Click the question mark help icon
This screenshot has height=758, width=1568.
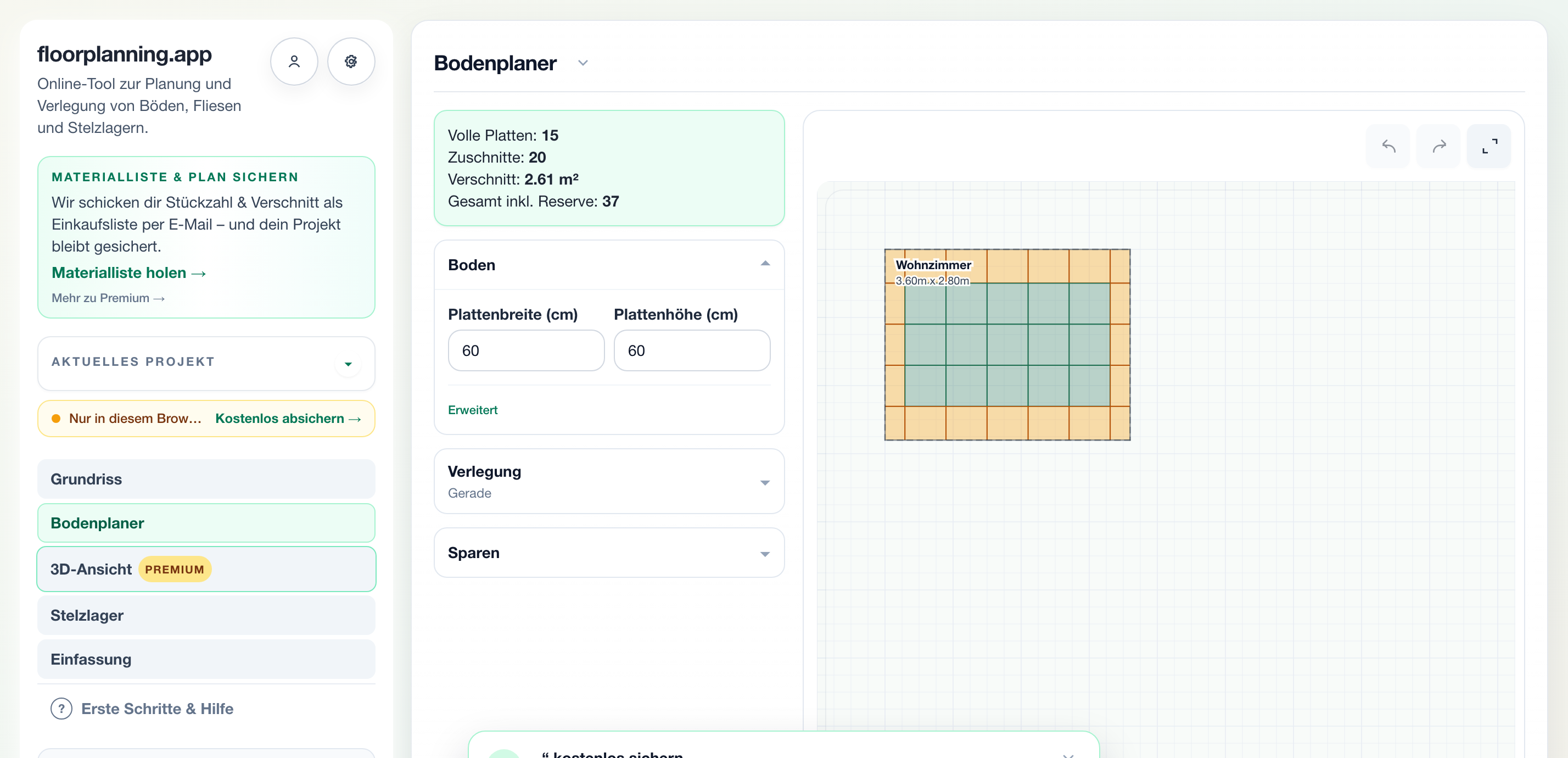pos(61,709)
